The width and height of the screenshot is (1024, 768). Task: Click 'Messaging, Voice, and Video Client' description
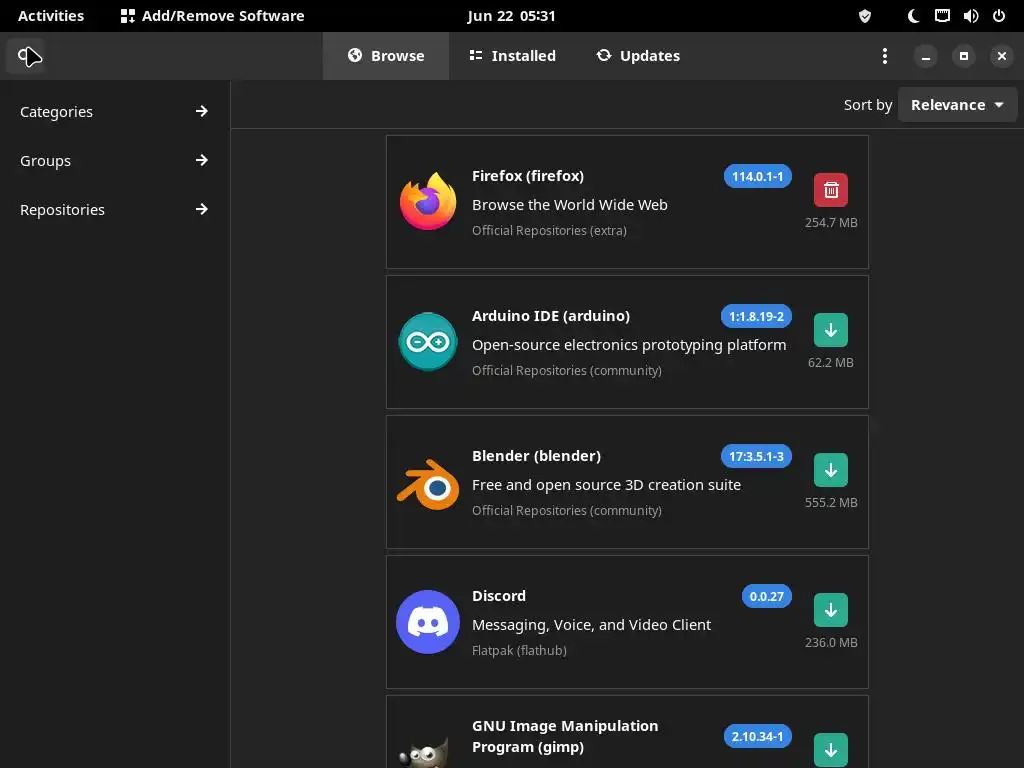click(591, 625)
